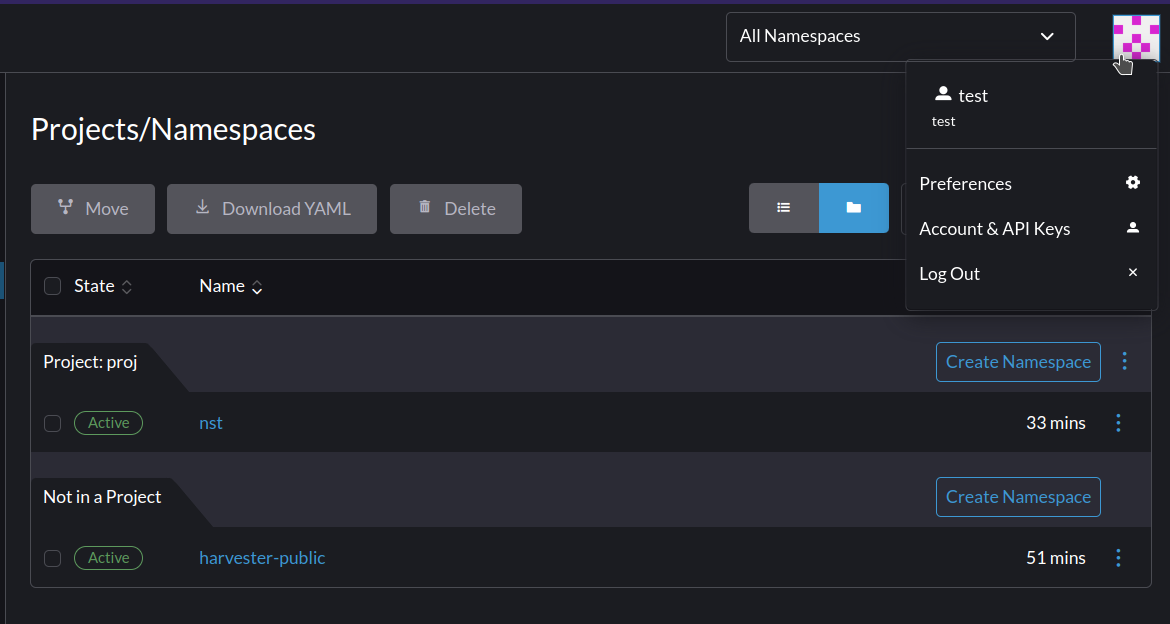This screenshot has width=1170, height=624.
Task: Select the grouped folder view icon
Action: tap(853, 208)
